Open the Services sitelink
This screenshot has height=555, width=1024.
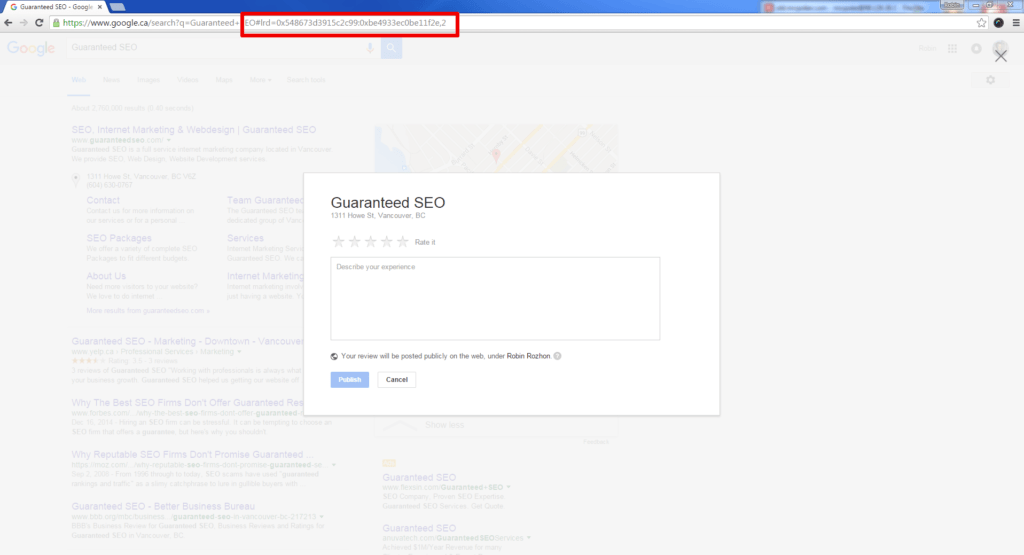pyautogui.click(x=245, y=238)
